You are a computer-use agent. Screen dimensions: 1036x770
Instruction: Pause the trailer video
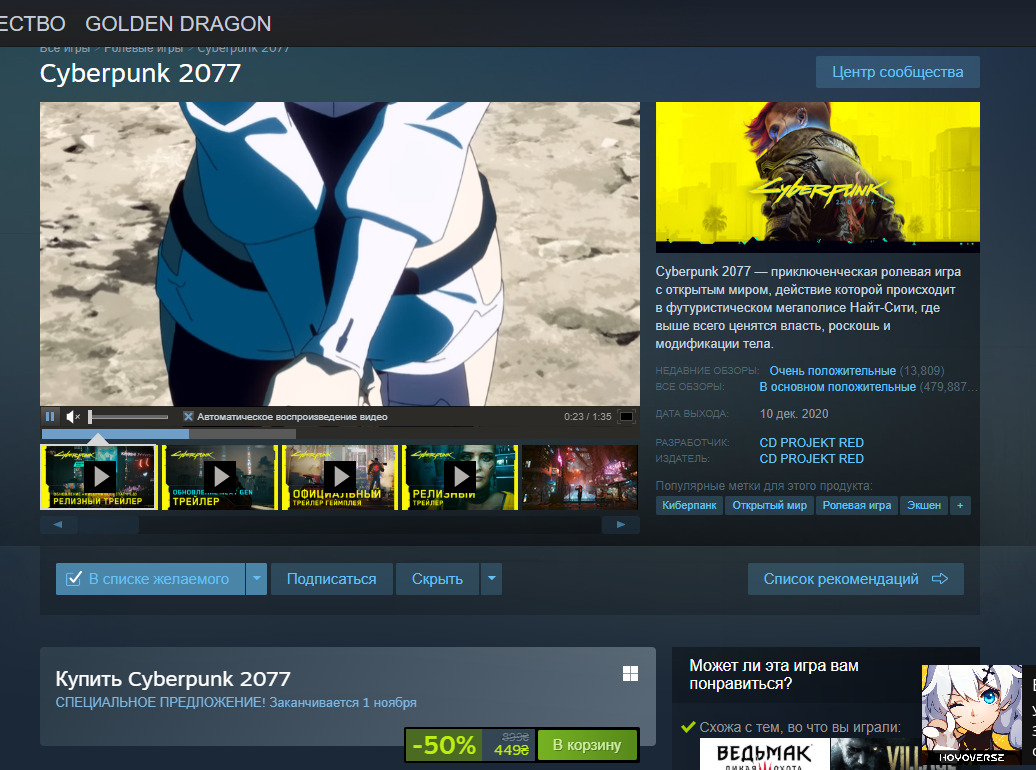[50, 416]
